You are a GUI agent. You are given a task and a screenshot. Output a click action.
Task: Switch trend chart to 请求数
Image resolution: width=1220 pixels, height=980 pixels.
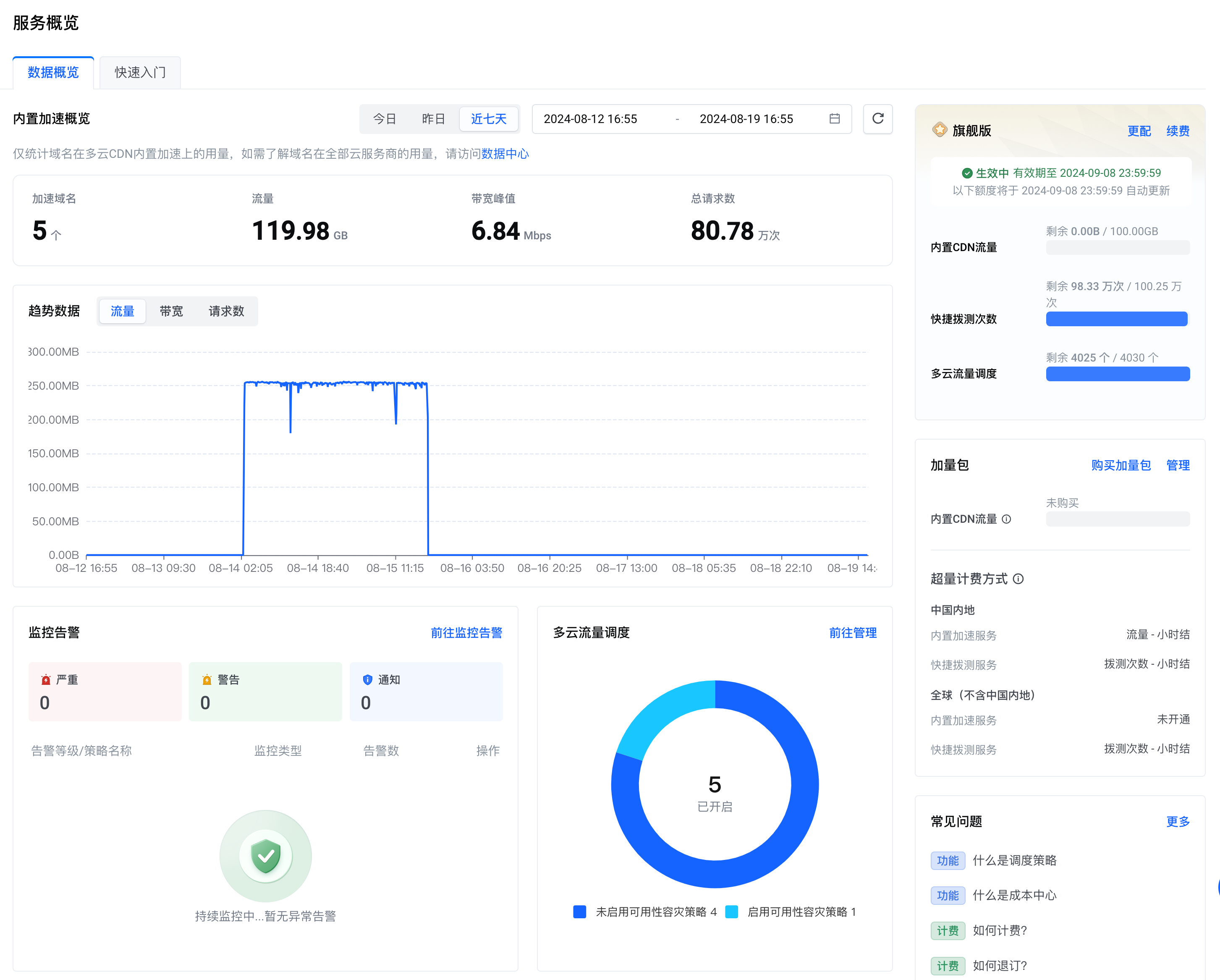click(226, 311)
